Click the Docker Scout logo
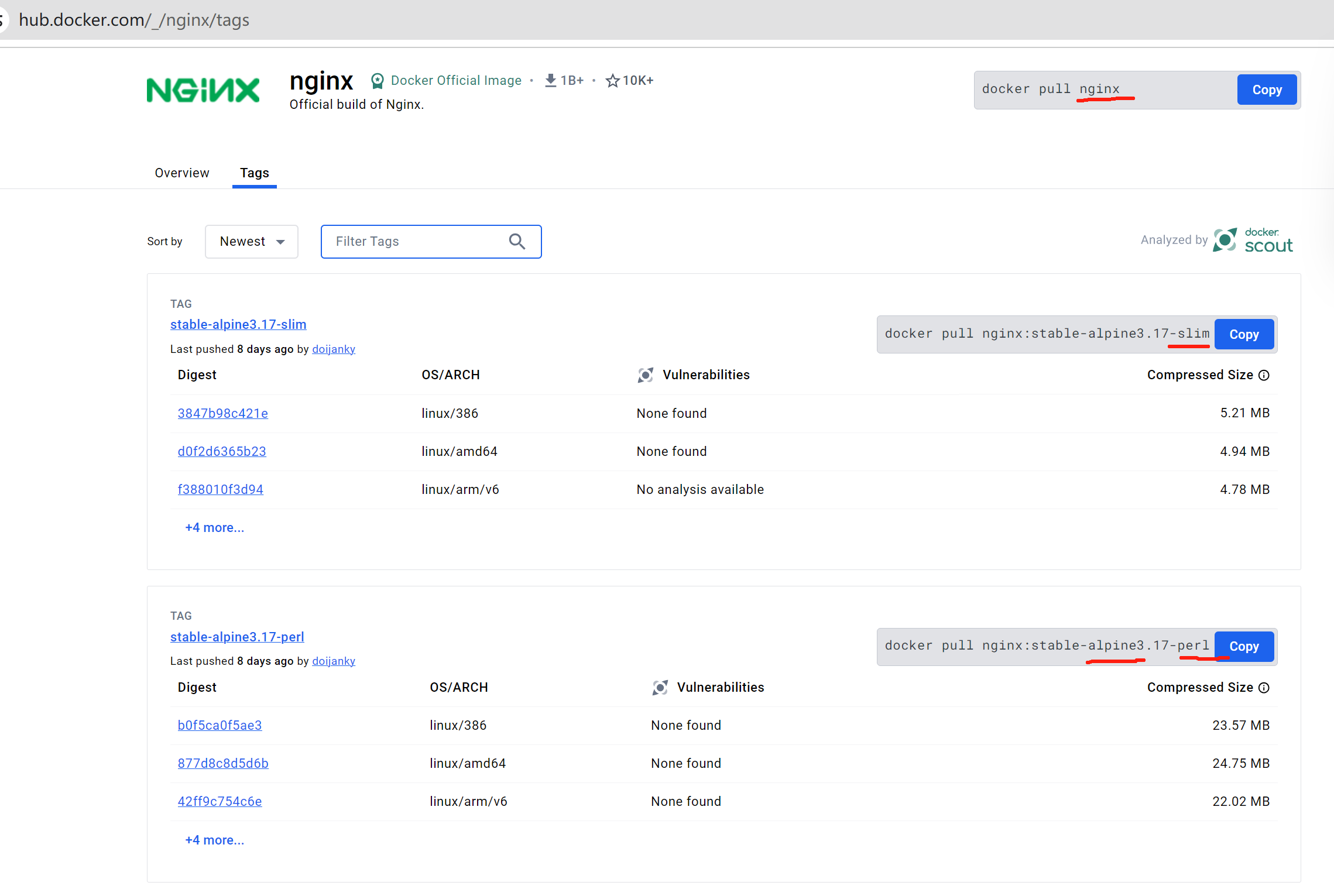 1253,241
